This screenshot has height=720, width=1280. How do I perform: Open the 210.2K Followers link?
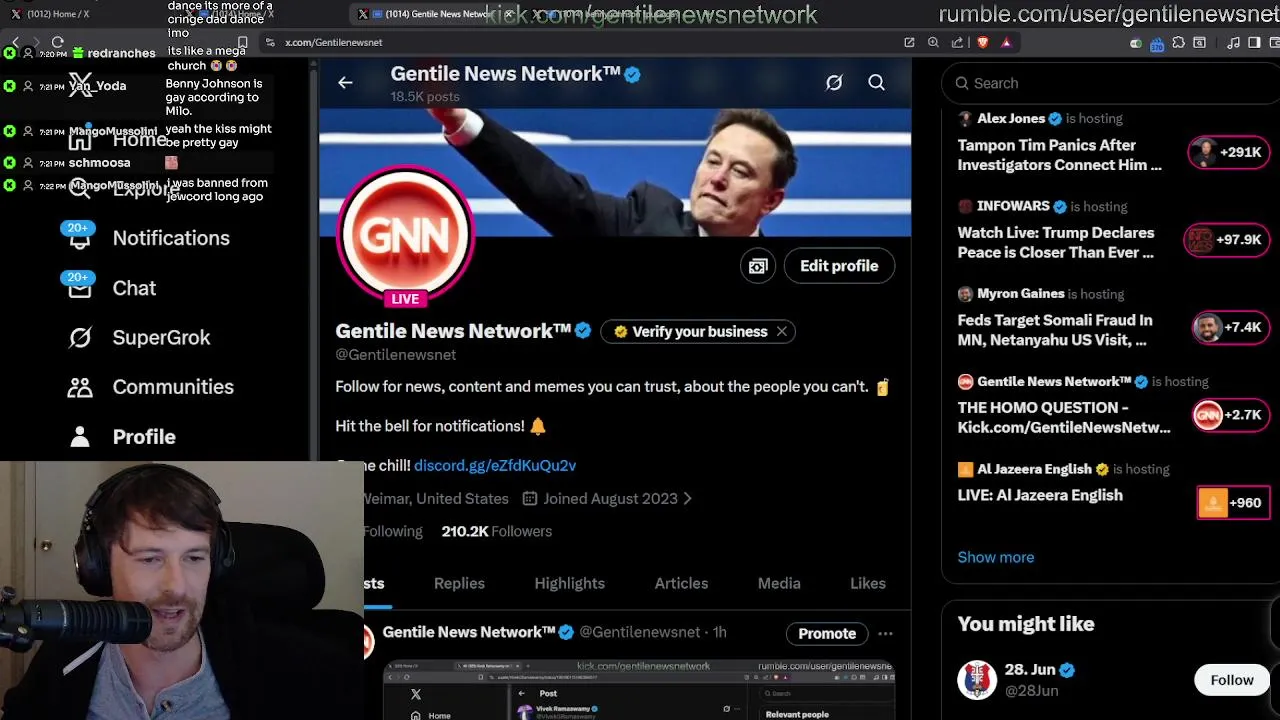point(496,531)
